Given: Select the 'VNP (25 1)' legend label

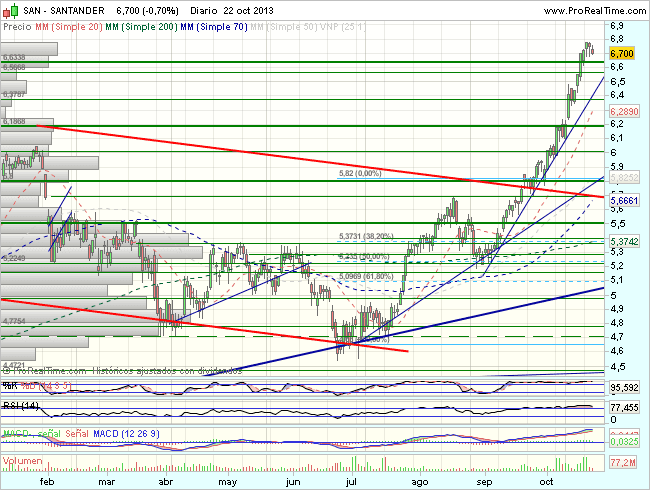Looking at the screenshot, I should [343, 27].
